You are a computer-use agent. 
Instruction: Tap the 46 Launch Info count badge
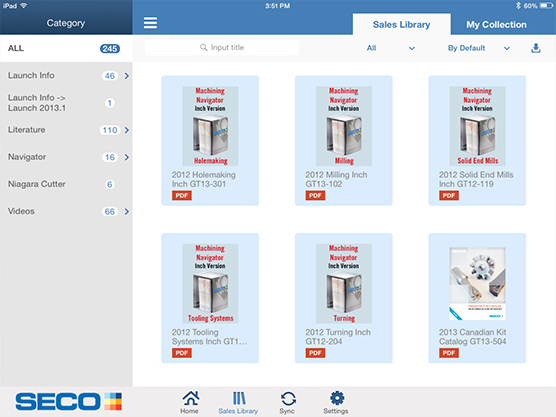click(110, 76)
